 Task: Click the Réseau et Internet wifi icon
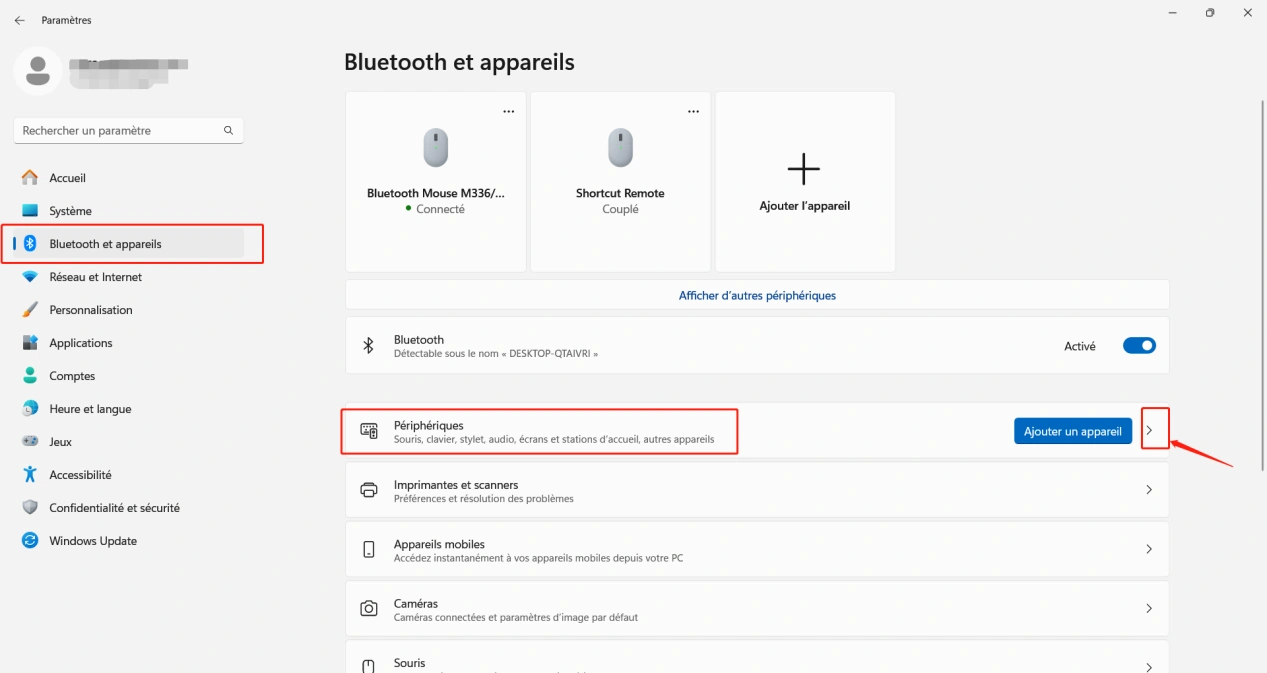(30, 277)
